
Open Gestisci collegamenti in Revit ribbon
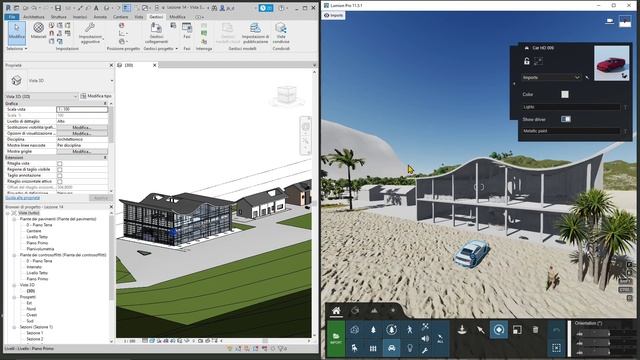(x=156, y=33)
